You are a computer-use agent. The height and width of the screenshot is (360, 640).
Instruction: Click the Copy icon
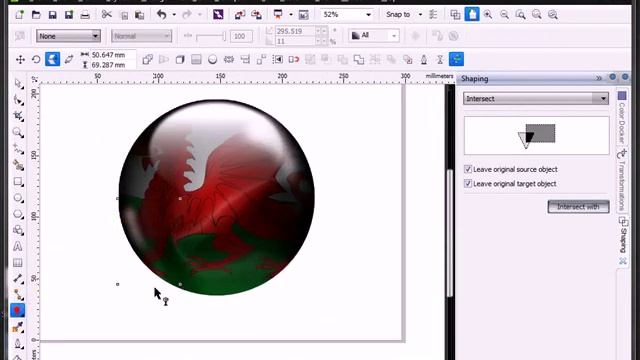coord(124,15)
